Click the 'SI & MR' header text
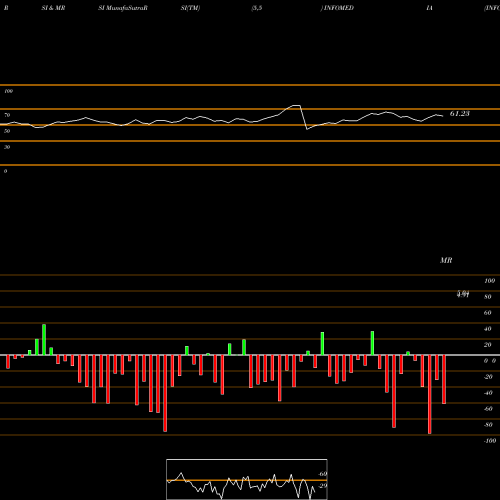Viewport: 500px width, 500px height. tap(53, 8)
